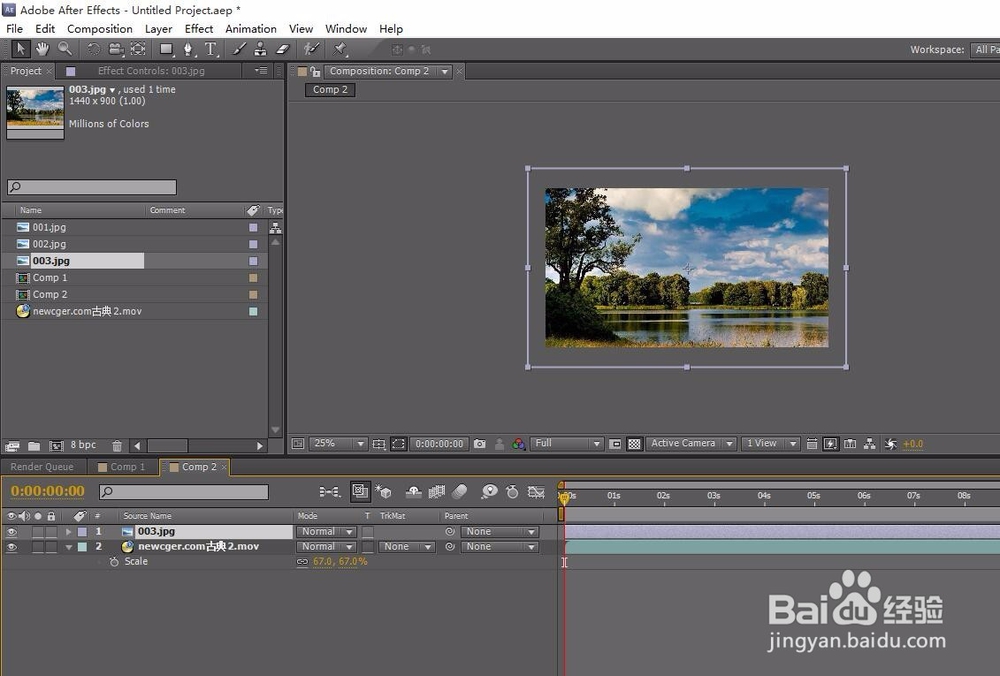Toggle Motion Blur for all layers
Viewport: 1000px width, 676px height.
click(x=460, y=492)
